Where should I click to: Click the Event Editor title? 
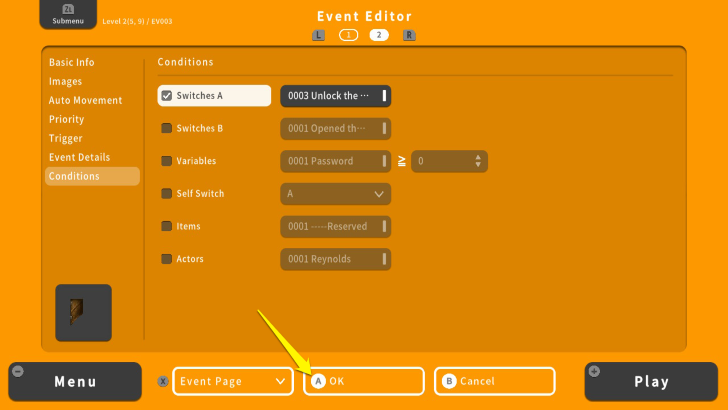(x=364, y=16)
